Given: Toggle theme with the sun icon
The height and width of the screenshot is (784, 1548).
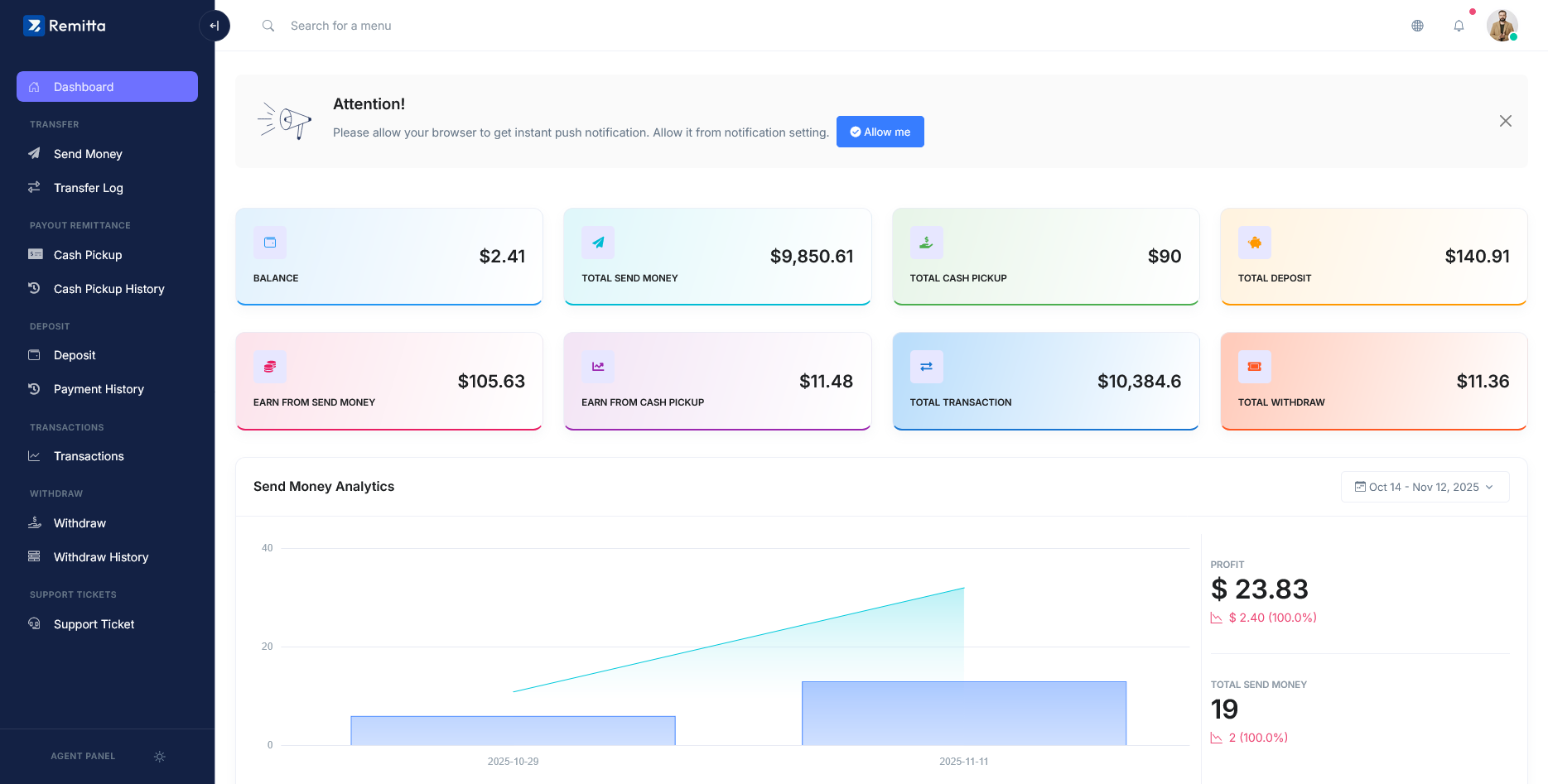Looking at the screenshot, I should (x=160, y=757).
